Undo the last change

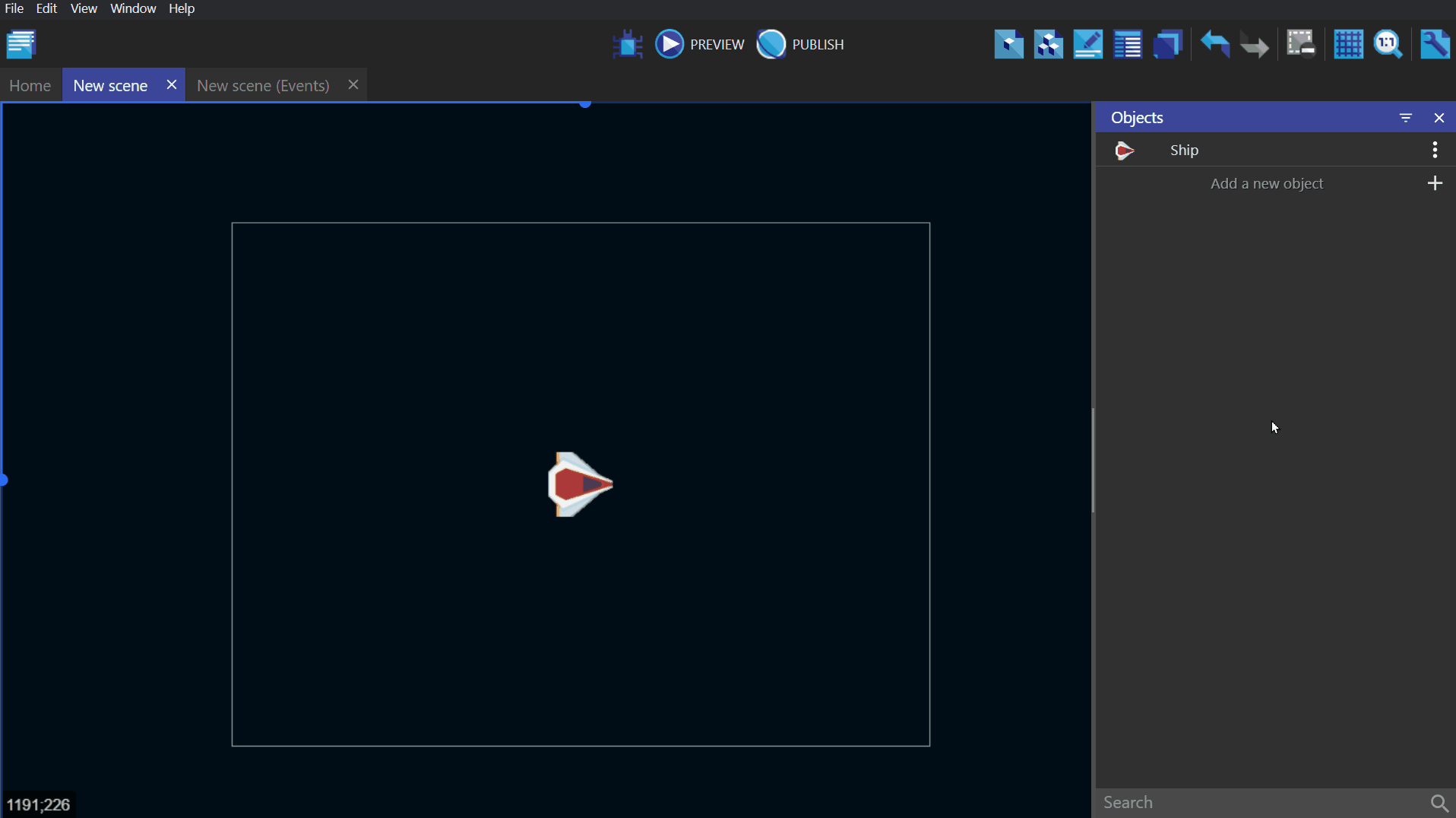pyautogui.click(x=1214, y=44)
